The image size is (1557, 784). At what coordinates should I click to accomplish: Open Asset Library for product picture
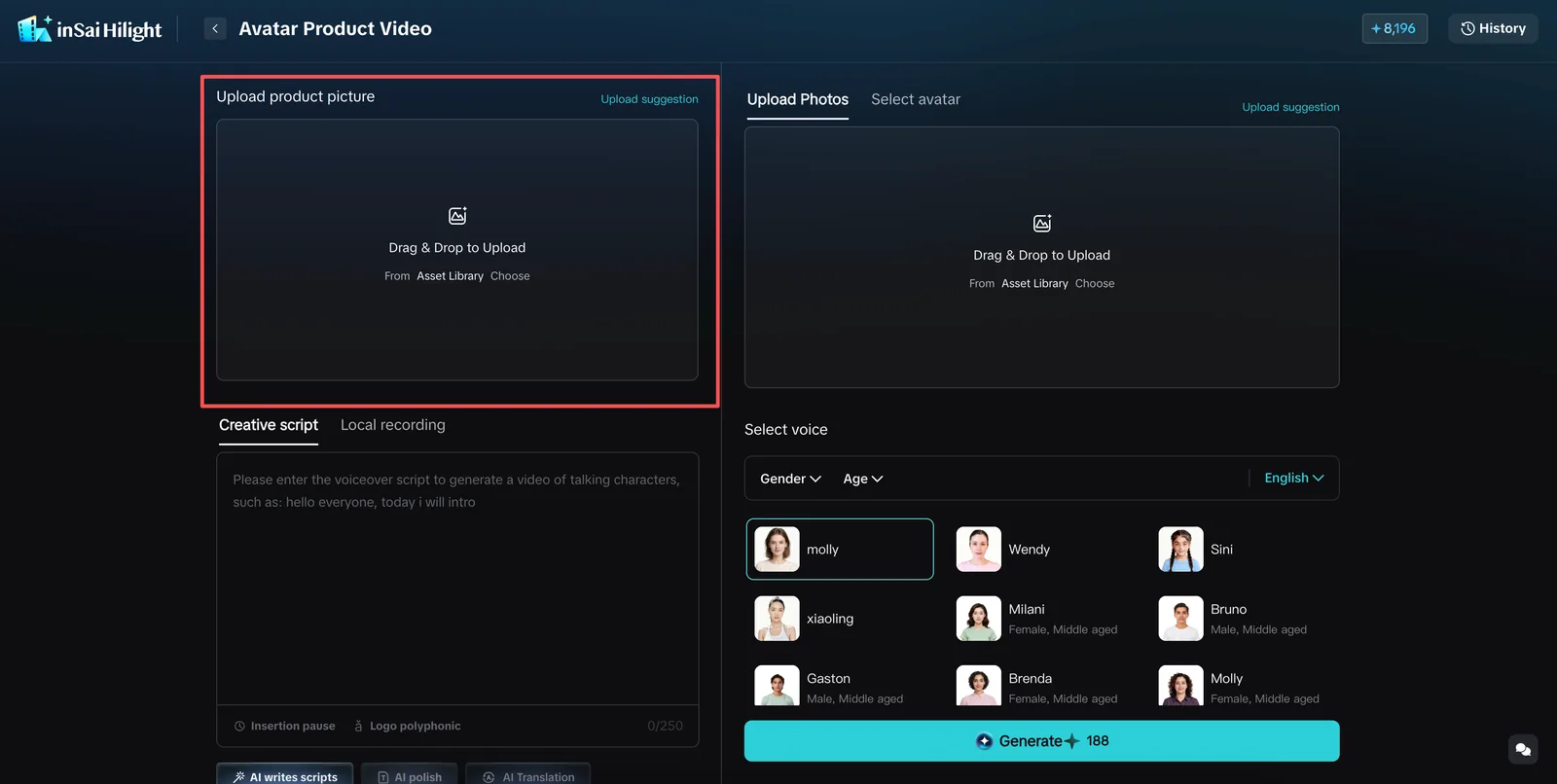[x=450, y=276]
